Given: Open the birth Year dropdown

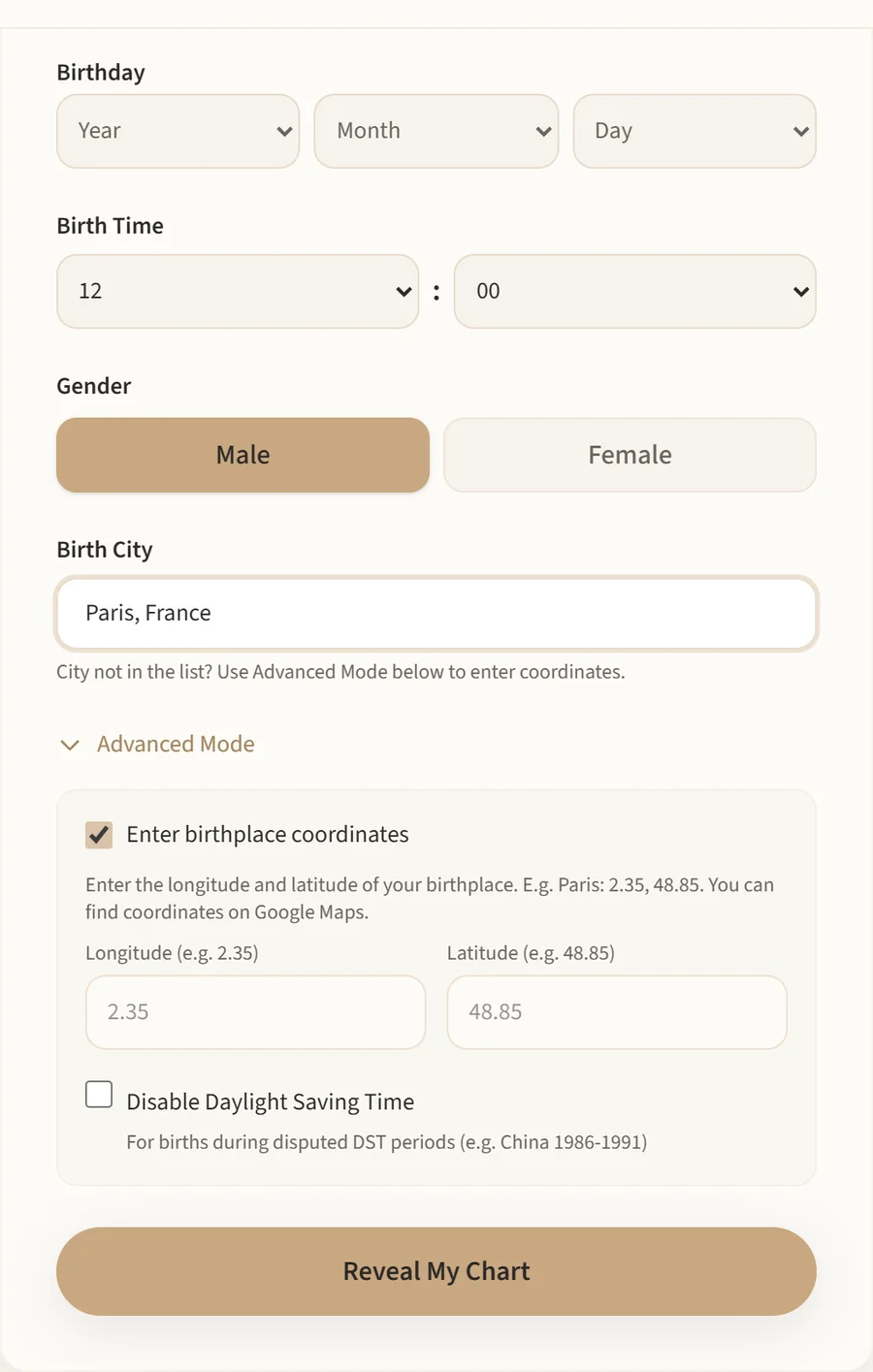Looking at the screenshot, I should tap(178, 131).
